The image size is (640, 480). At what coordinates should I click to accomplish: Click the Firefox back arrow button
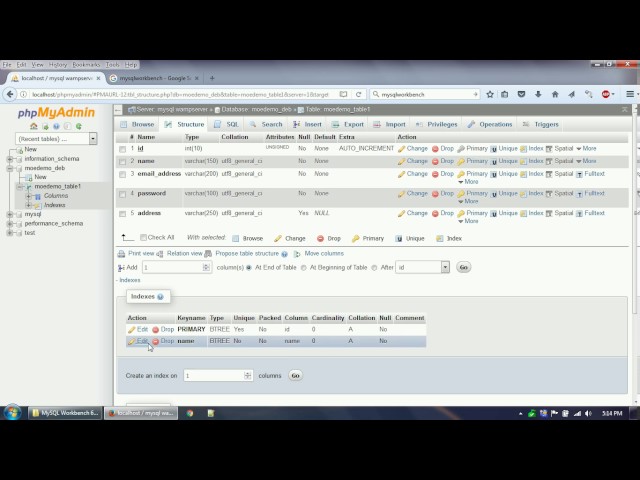(x=10, y=94)
